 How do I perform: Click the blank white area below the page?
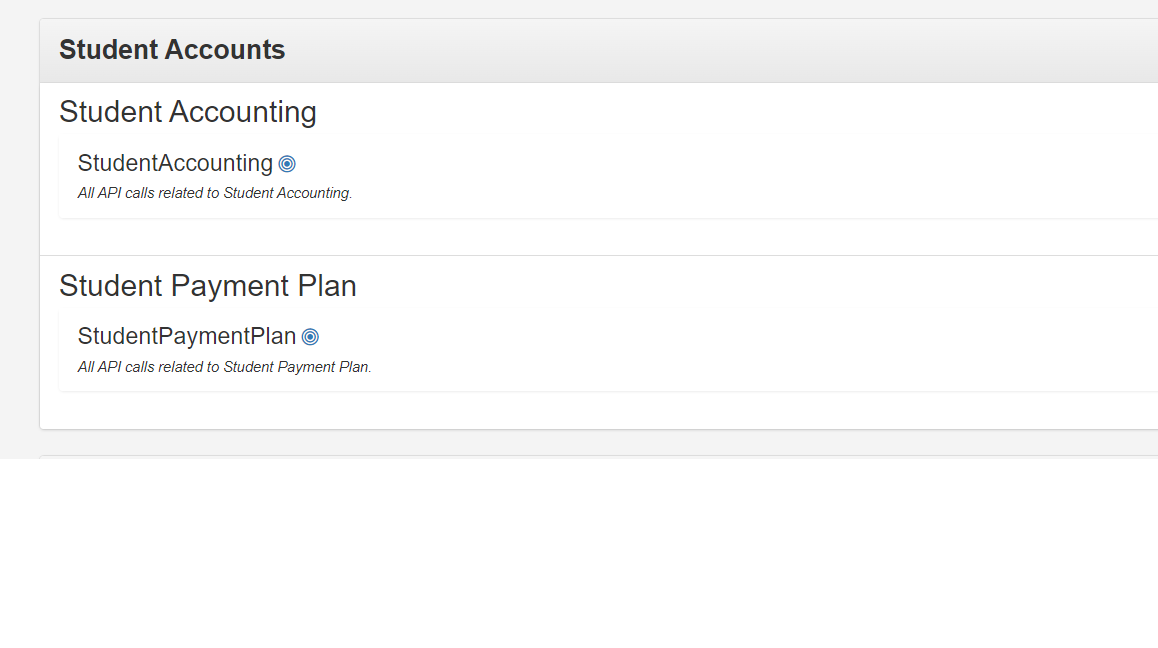tap(579, 554)
